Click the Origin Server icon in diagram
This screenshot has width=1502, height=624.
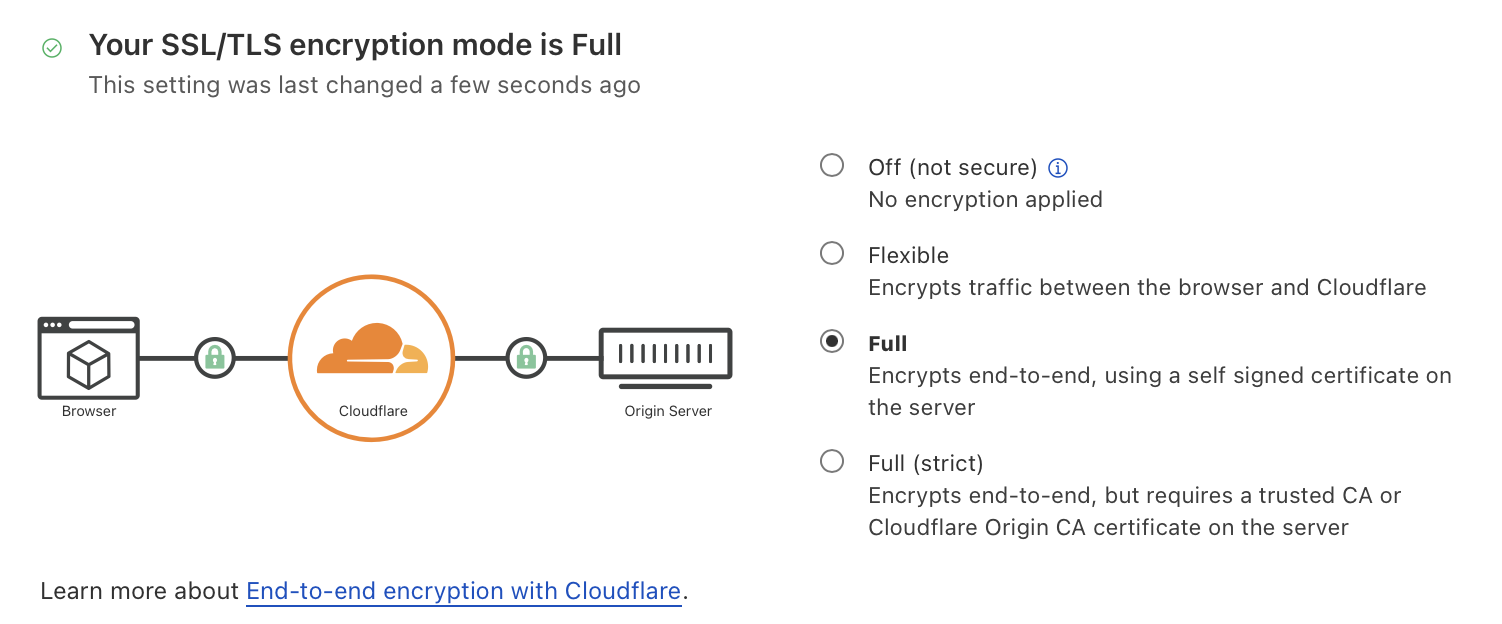coord(665,353)
